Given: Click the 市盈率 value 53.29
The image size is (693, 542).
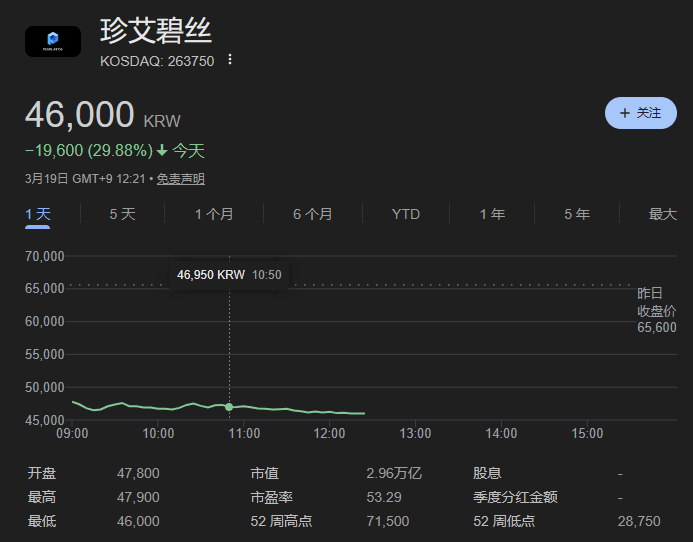Looking at the screenshot, I should point(387,497).
